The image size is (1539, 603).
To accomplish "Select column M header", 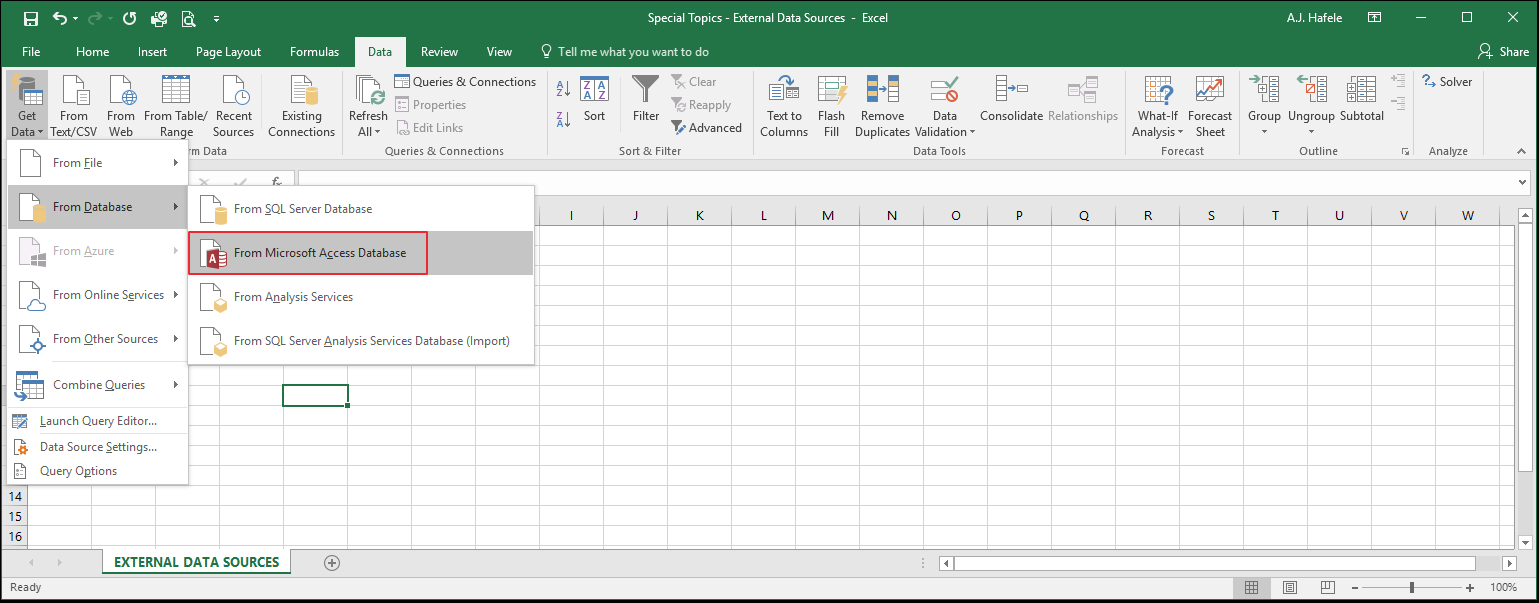I will [x=827, y=215].
